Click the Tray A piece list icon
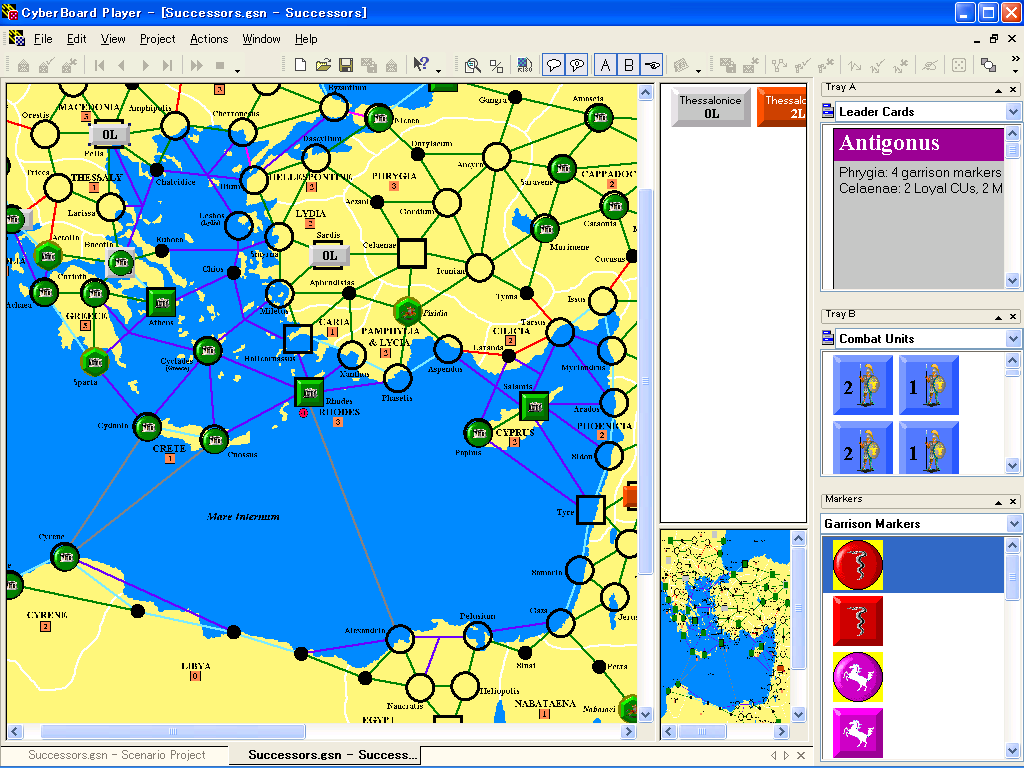This screenshot has width=1024, height=768. pos(828,112)
